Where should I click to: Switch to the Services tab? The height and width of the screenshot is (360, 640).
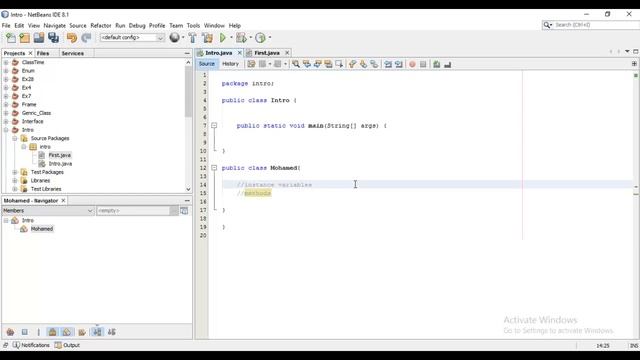click(73, 53)
